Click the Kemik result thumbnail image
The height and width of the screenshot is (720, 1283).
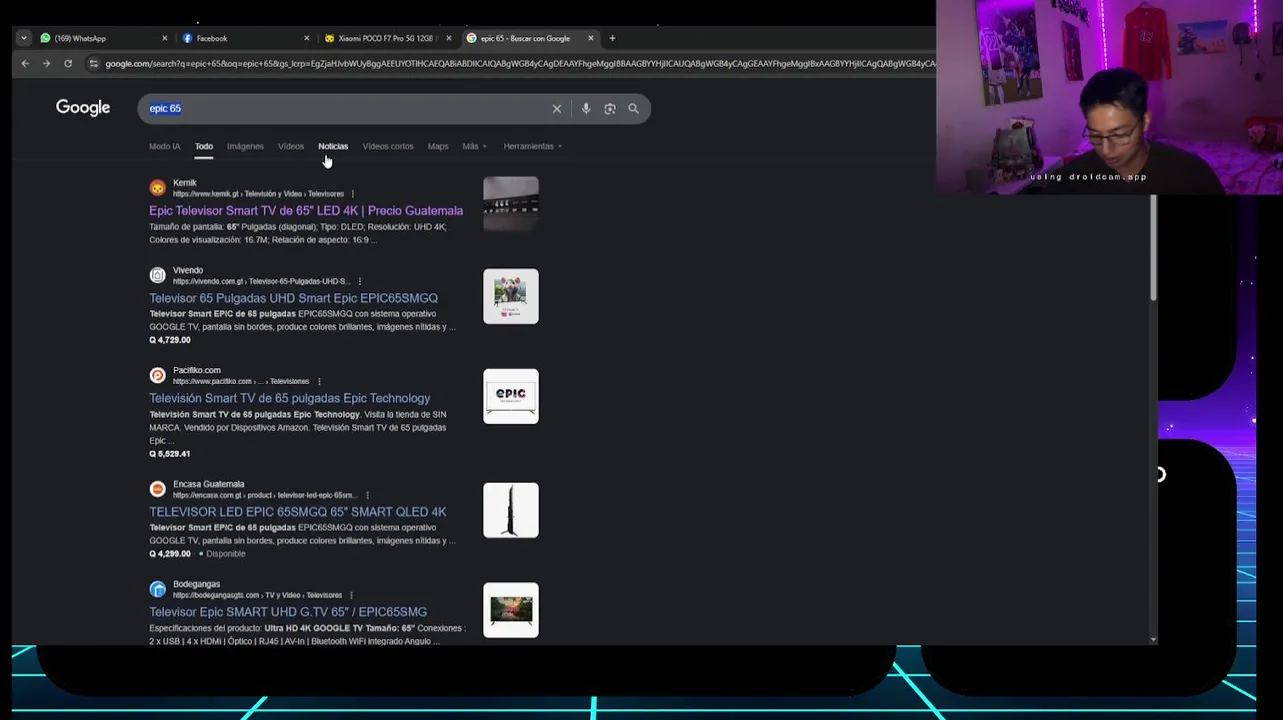pos(511,203)
